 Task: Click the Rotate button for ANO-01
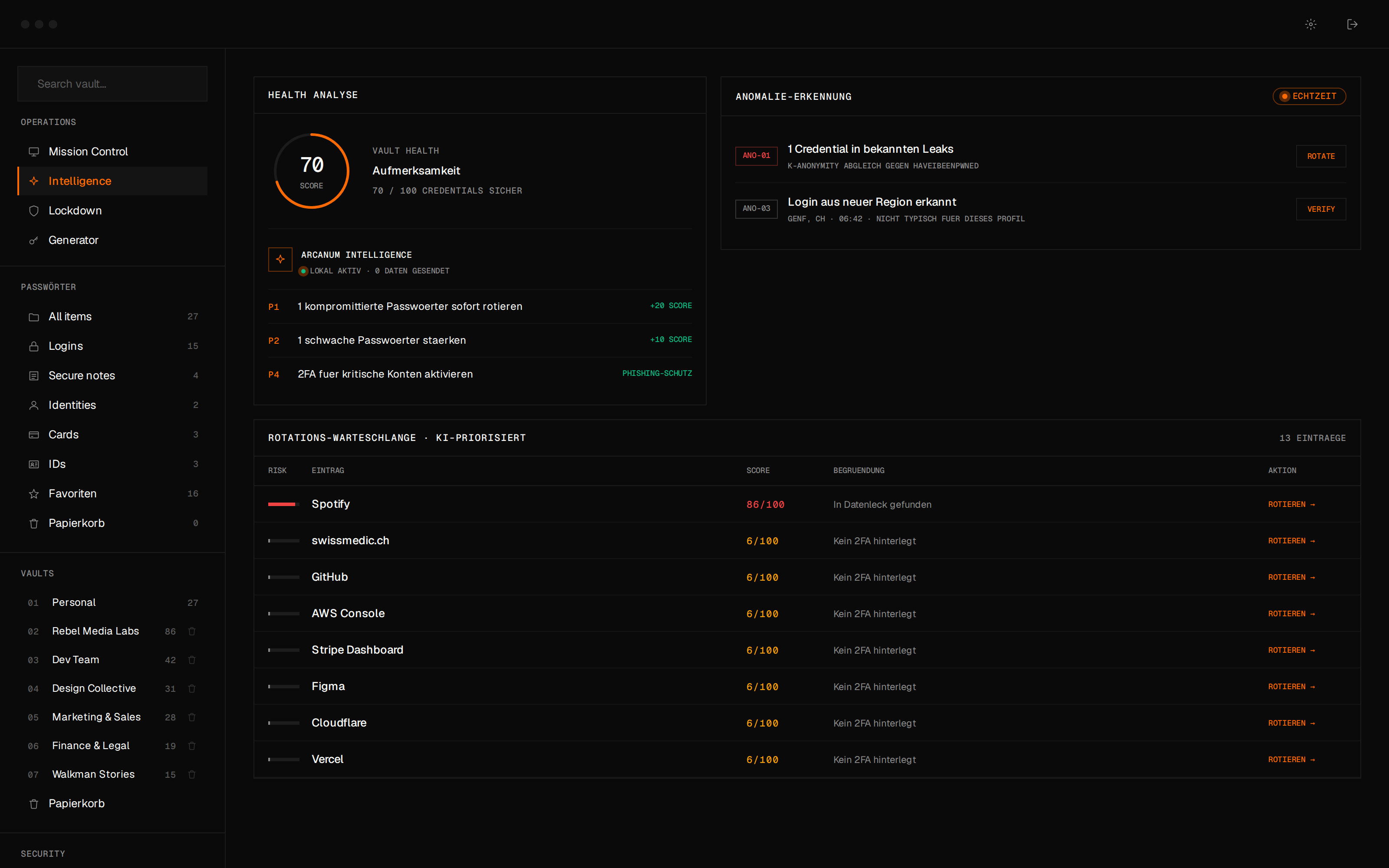[1321, 156]
